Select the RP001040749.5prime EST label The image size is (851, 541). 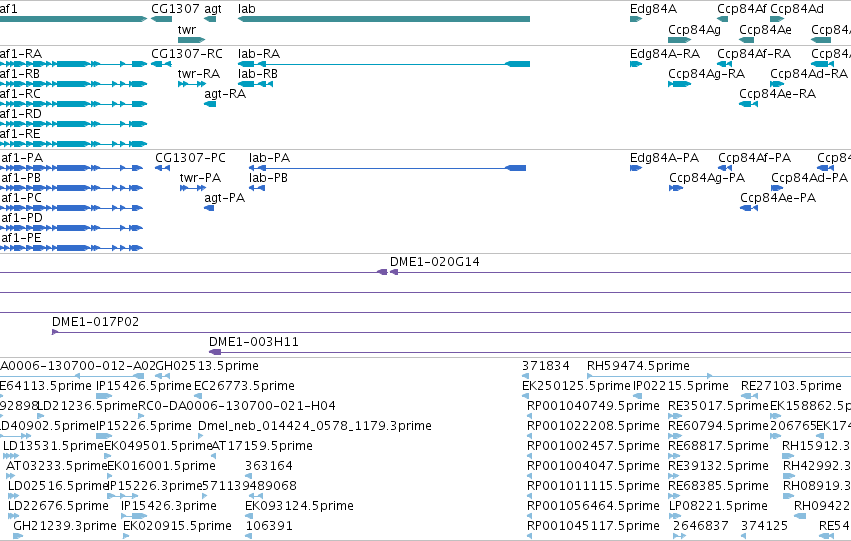pyautogui.click(x=593, y=406)
